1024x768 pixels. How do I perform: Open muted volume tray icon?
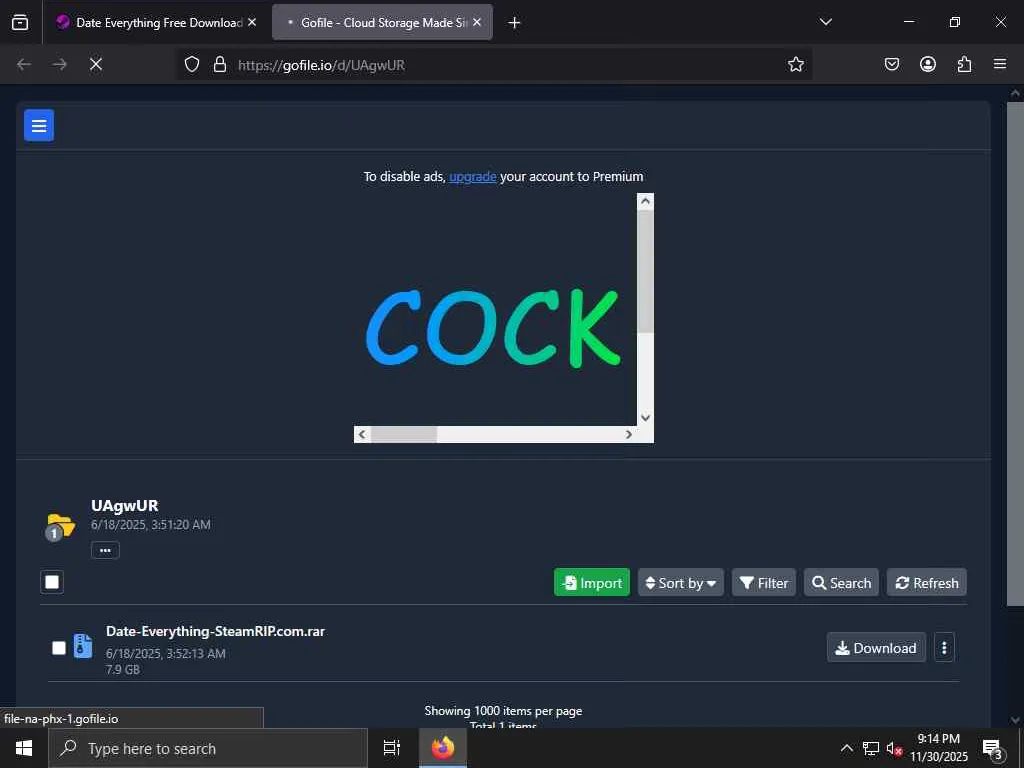tap(893, 748)
